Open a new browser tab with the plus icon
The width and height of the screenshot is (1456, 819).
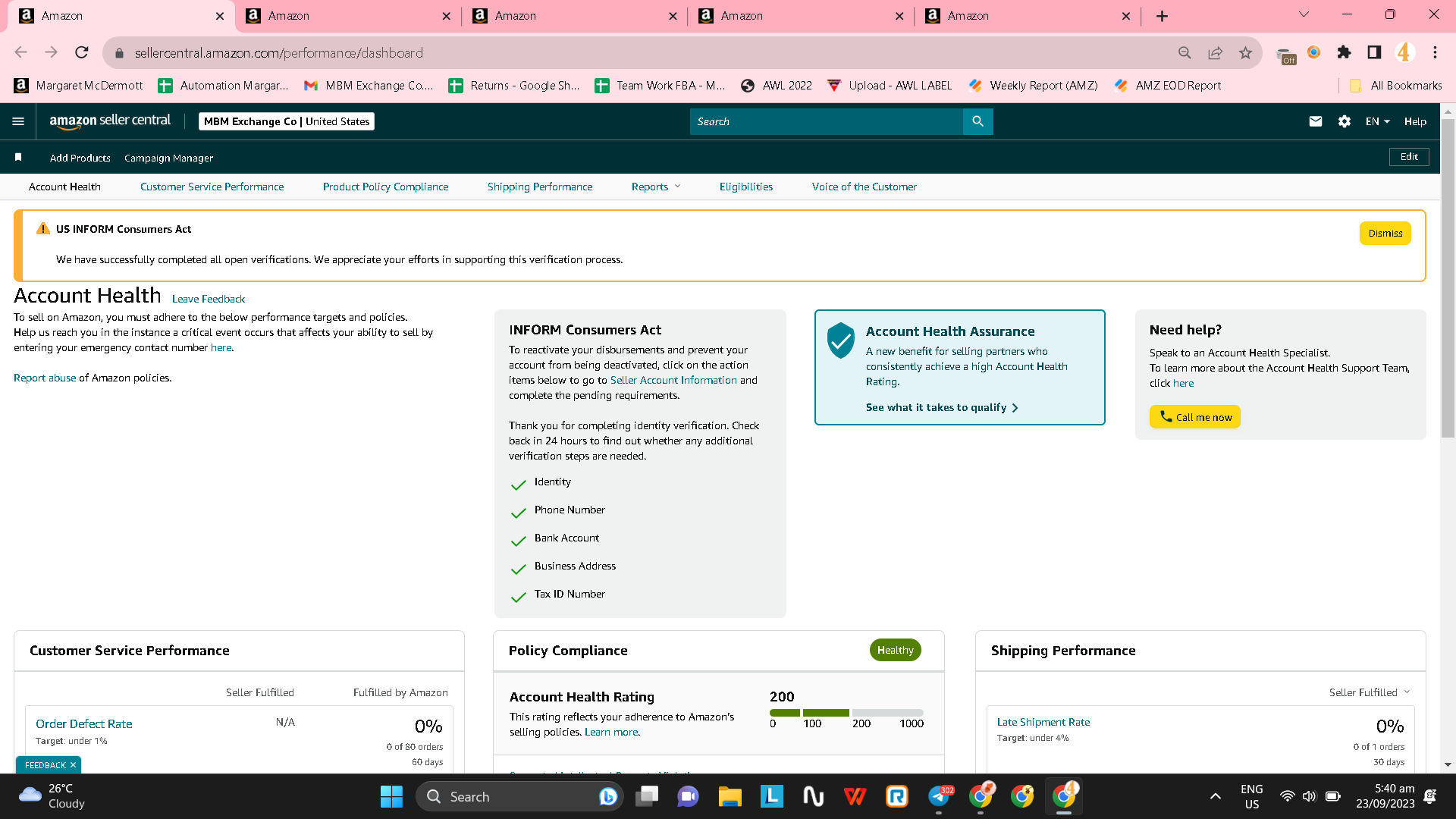point(1162,16)
